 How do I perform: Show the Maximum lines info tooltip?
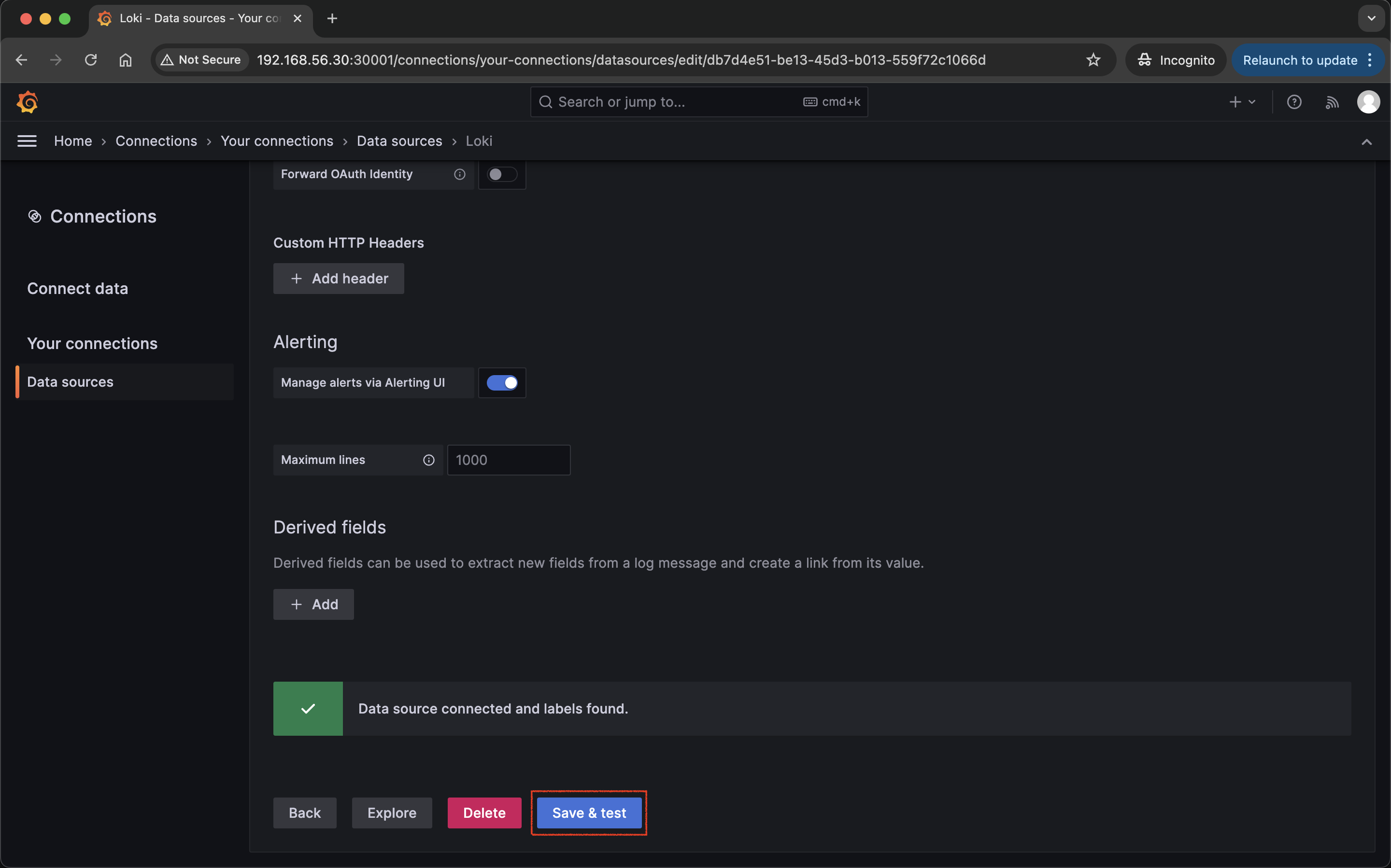click(x=428, y=460)
